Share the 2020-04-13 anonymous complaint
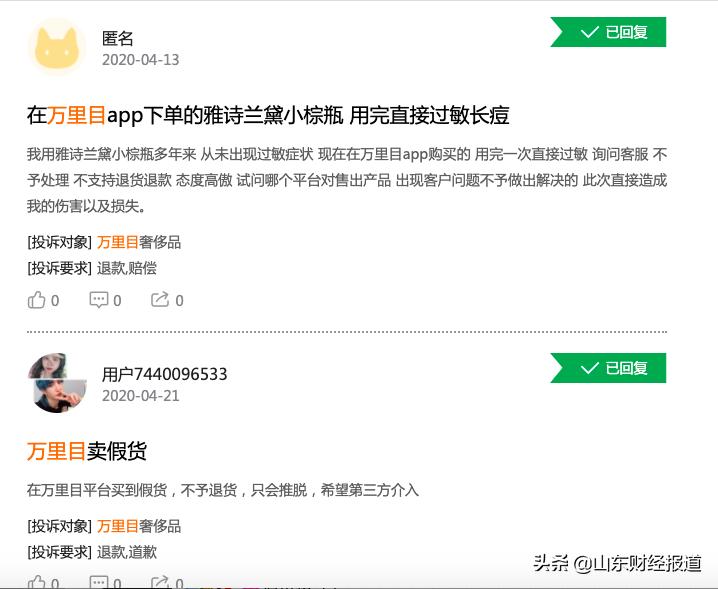This screenshot has height=589, width=718. coord(160,300)
